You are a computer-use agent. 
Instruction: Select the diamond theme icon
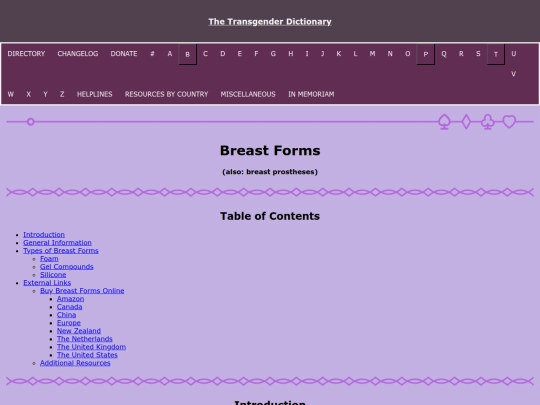click(x=466, y=122)
